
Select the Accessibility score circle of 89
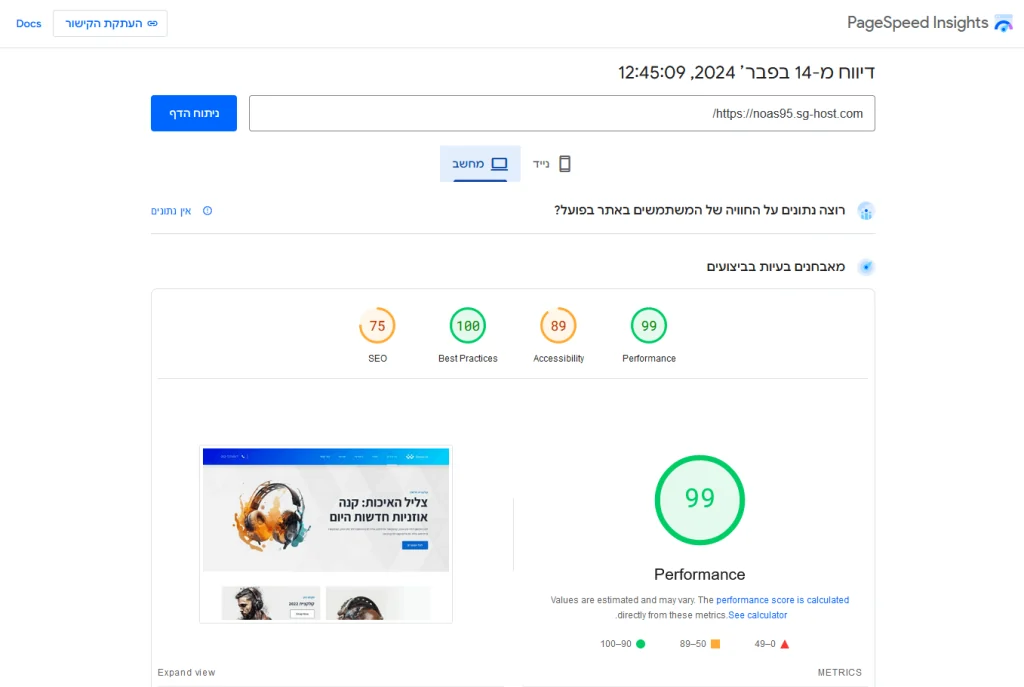point(558,325)
